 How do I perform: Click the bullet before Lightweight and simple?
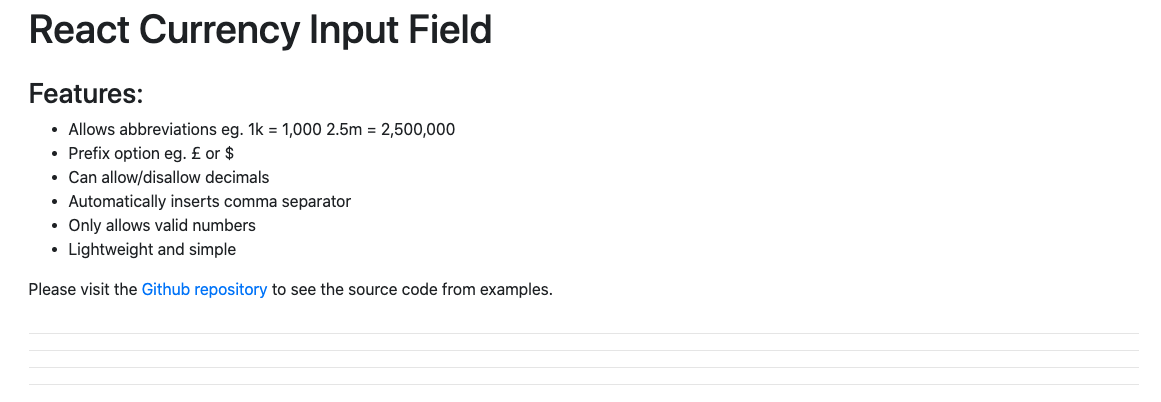click(55, 250)
